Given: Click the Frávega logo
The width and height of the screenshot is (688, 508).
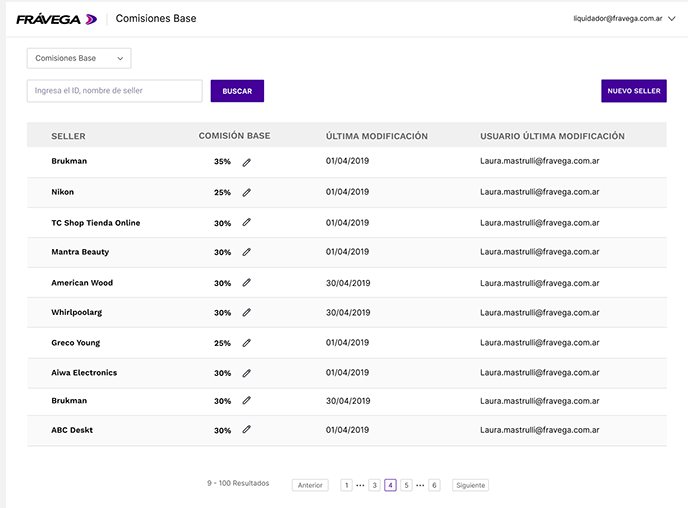Looking at the screenshot, I should click(57, 19).
